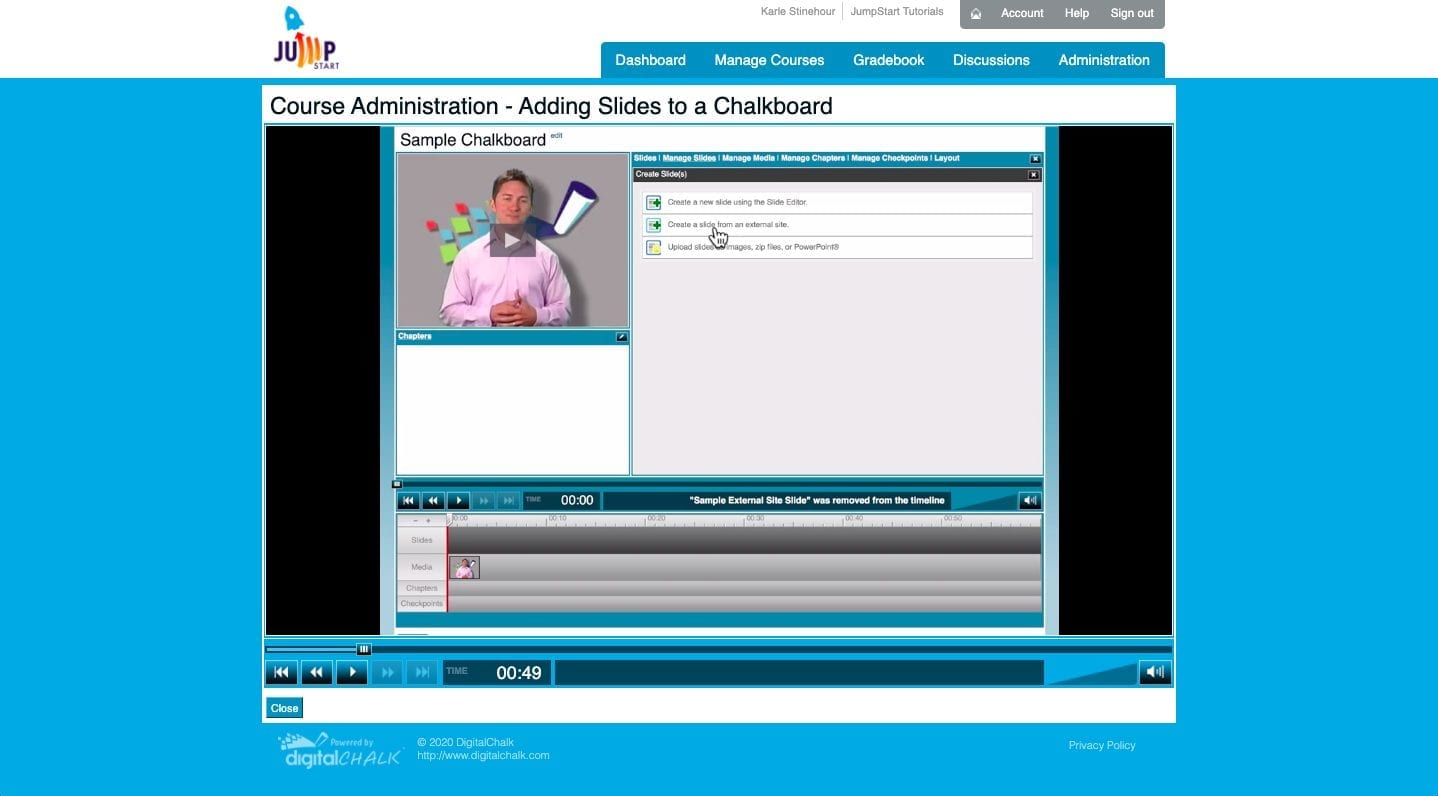Rewind in the embedded 00:00 player
This screenshot has height=796, width=1438.
point(433,501)
